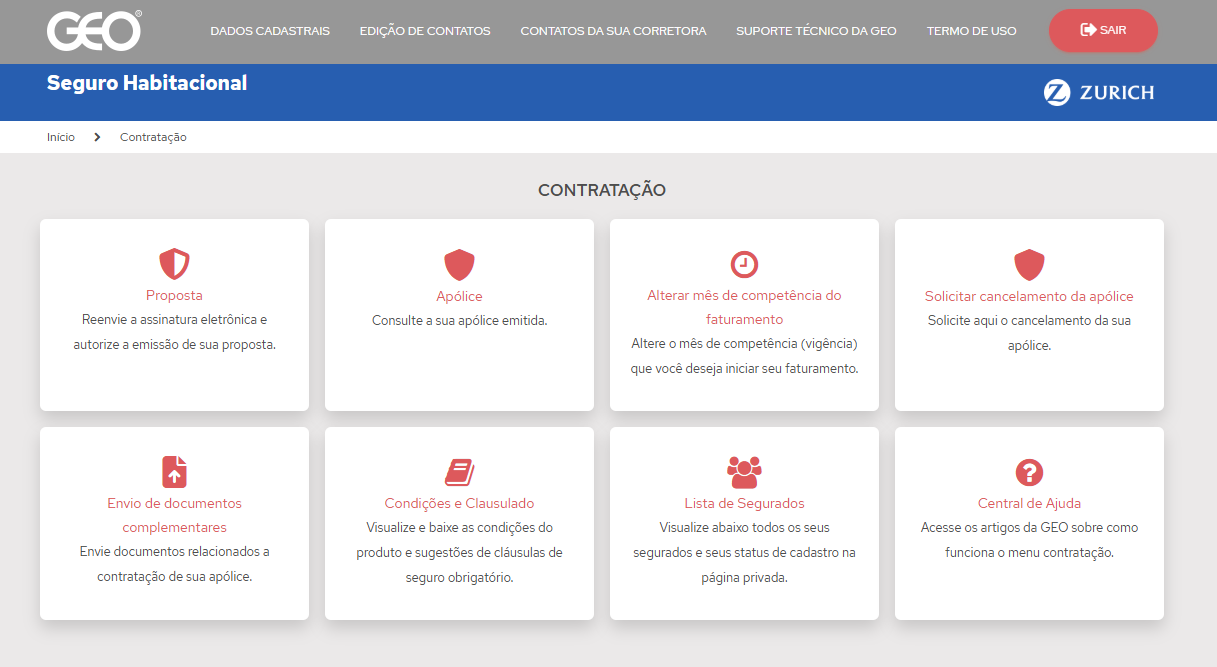This screenshot has width=1217, height=667.
Task: Click the file upload icon for Envio de documentos
Action: pos(174,471)
